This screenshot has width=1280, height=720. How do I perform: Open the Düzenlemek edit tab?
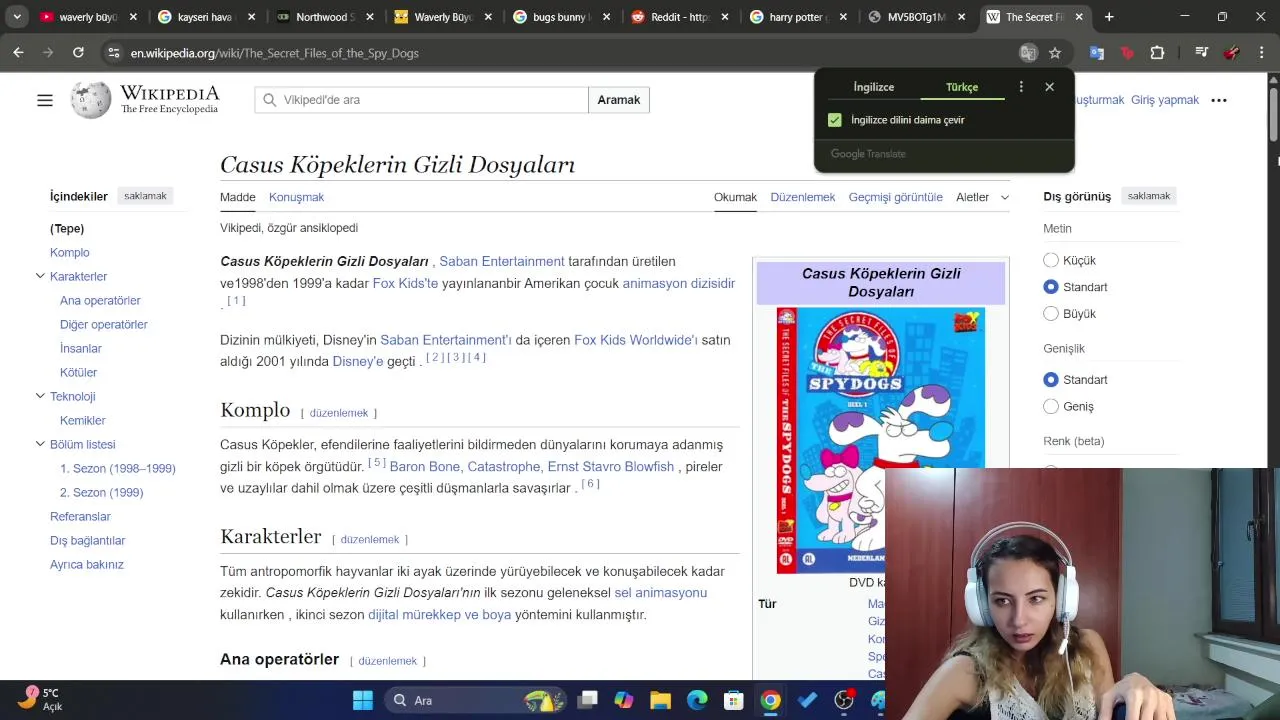[803, 197]
